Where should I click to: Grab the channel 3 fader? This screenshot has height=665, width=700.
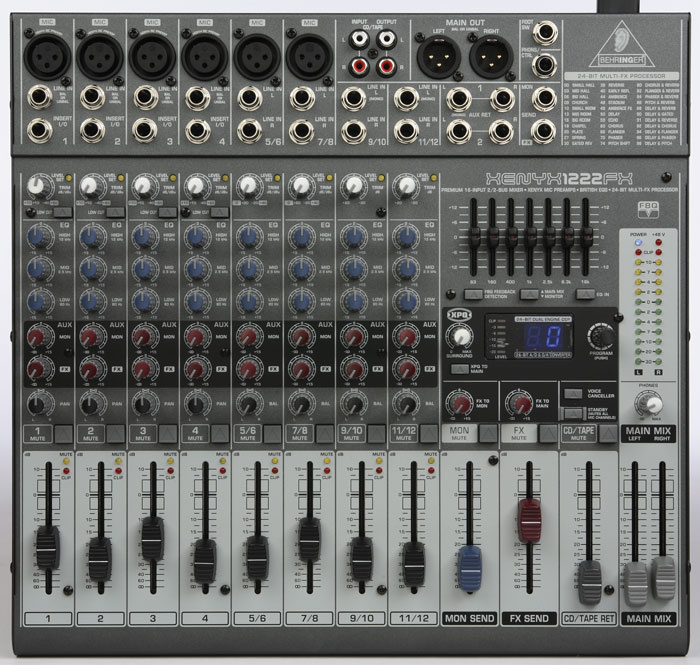tap(152, 539)
